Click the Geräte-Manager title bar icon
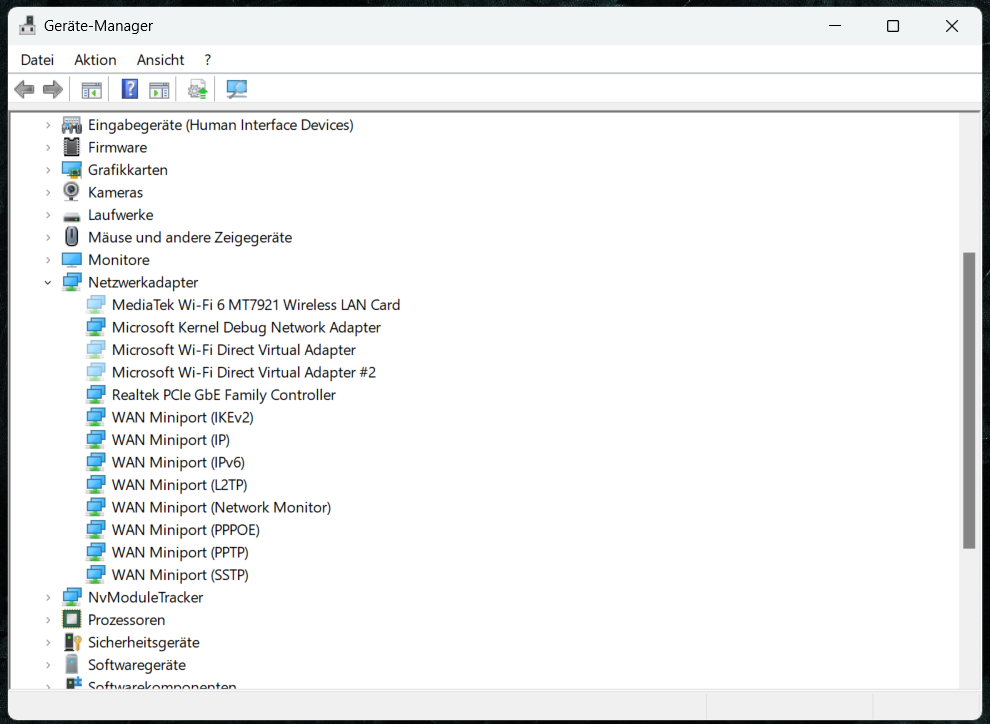 coord(27,26)
